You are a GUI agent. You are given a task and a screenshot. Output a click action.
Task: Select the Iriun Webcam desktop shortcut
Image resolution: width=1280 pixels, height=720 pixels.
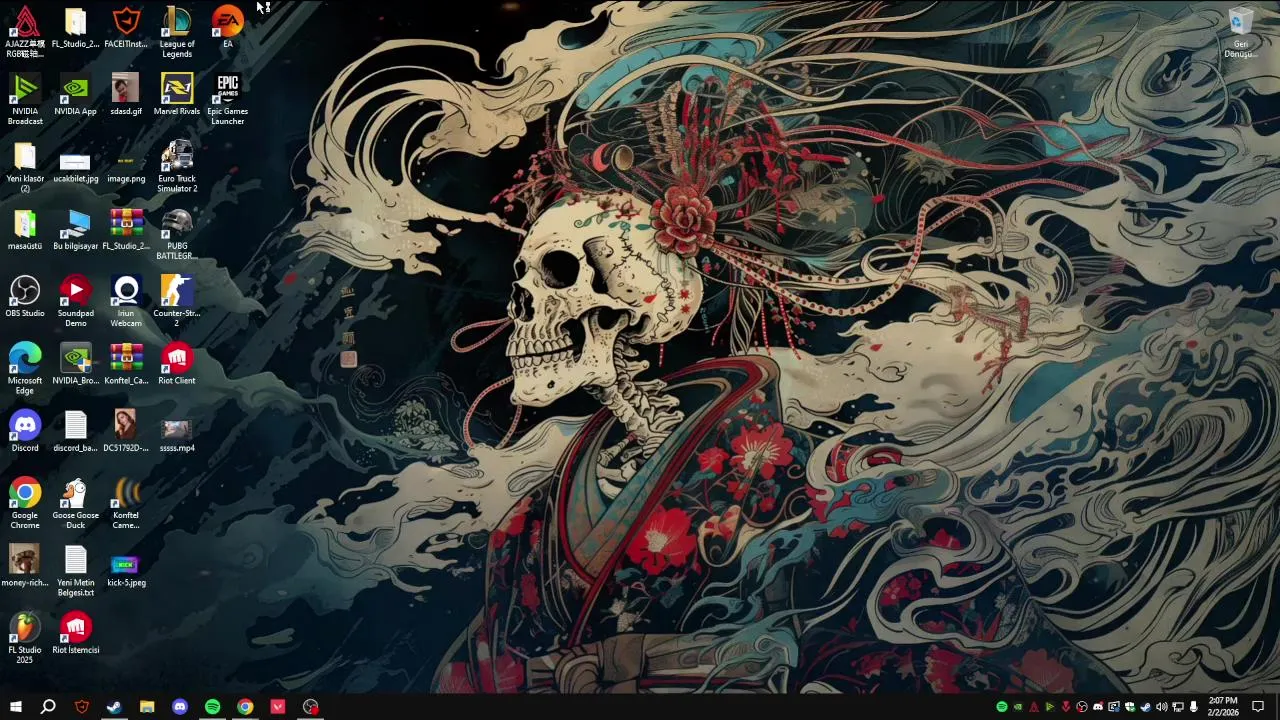tap(126, 300)
